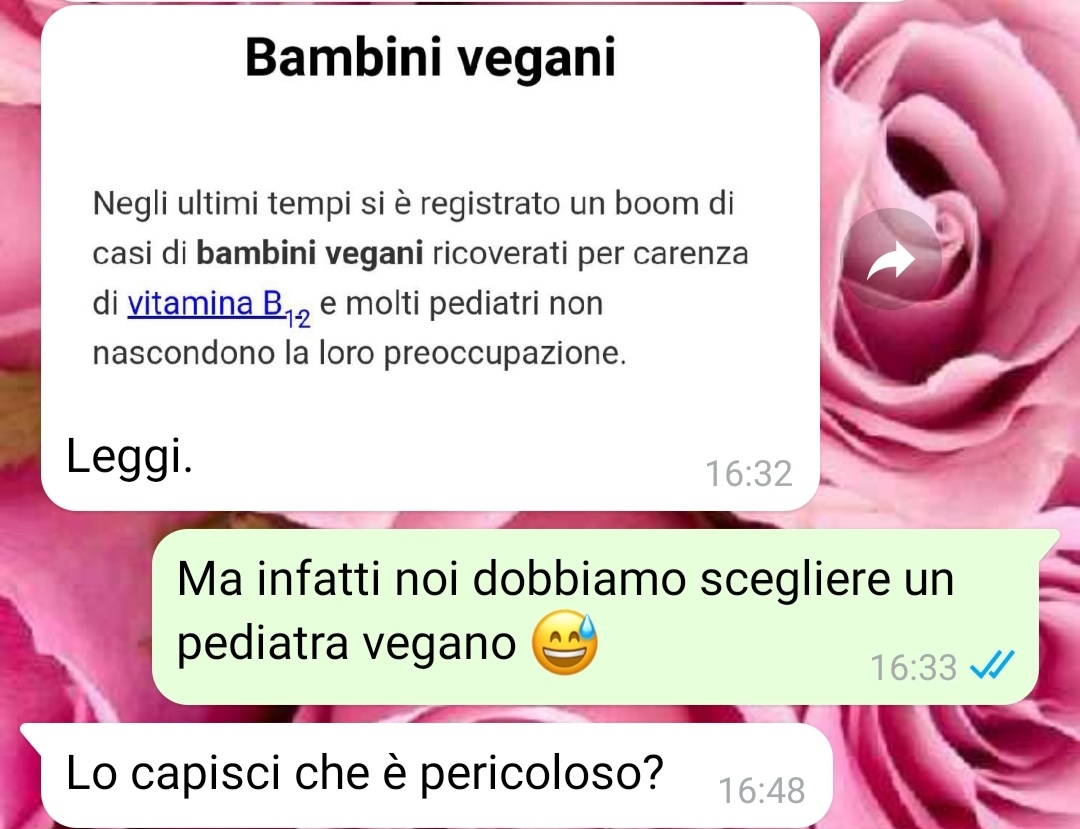Open the 'vitamina B12' hyperlink

[x=219, y=306]
